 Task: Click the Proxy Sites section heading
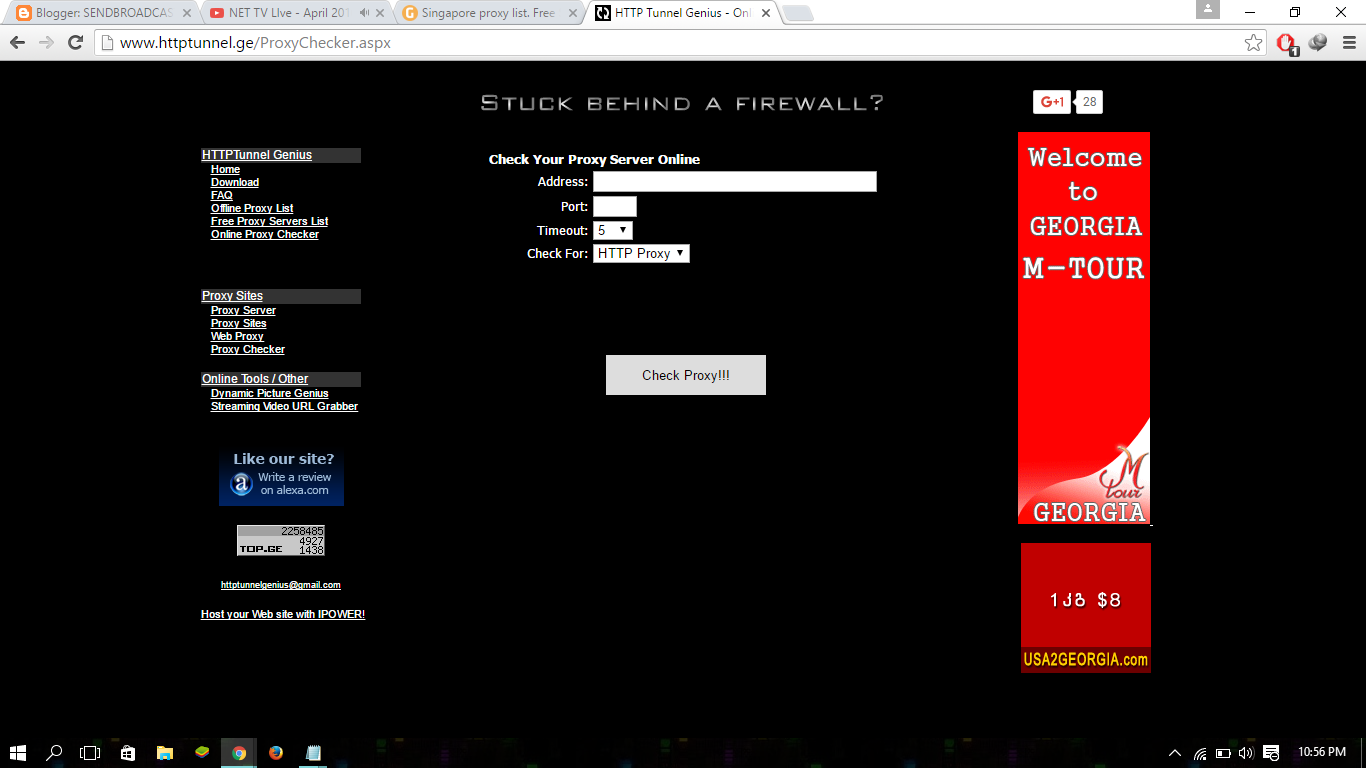(232, 296)
